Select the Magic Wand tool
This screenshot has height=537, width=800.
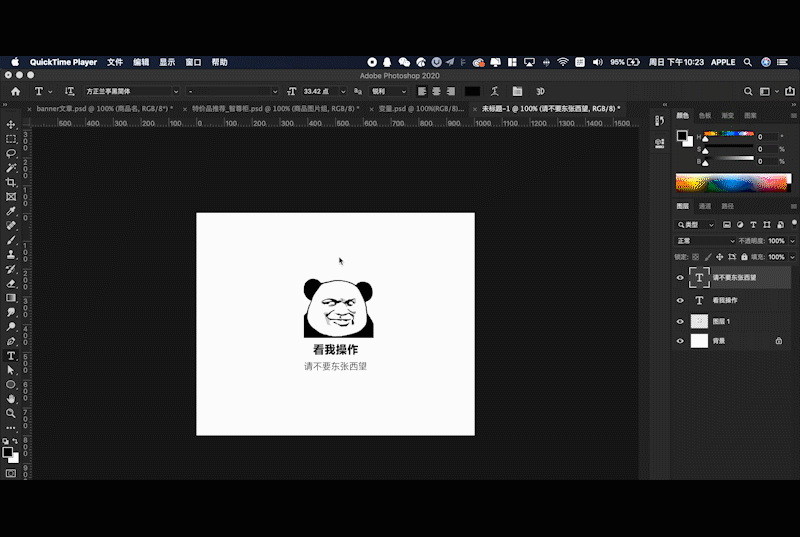(x=11, y=168)
